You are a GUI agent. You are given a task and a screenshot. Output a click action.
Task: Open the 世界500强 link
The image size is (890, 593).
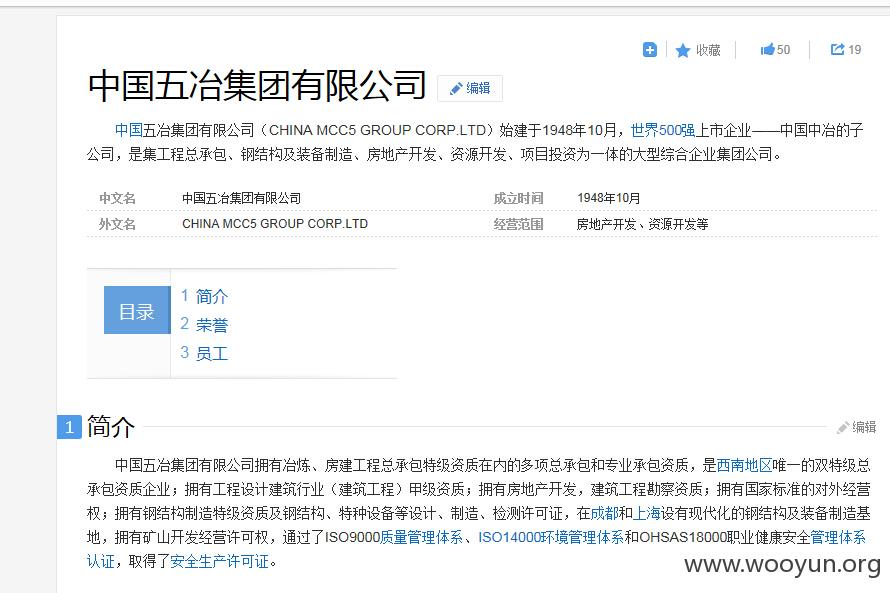point(662,130)
